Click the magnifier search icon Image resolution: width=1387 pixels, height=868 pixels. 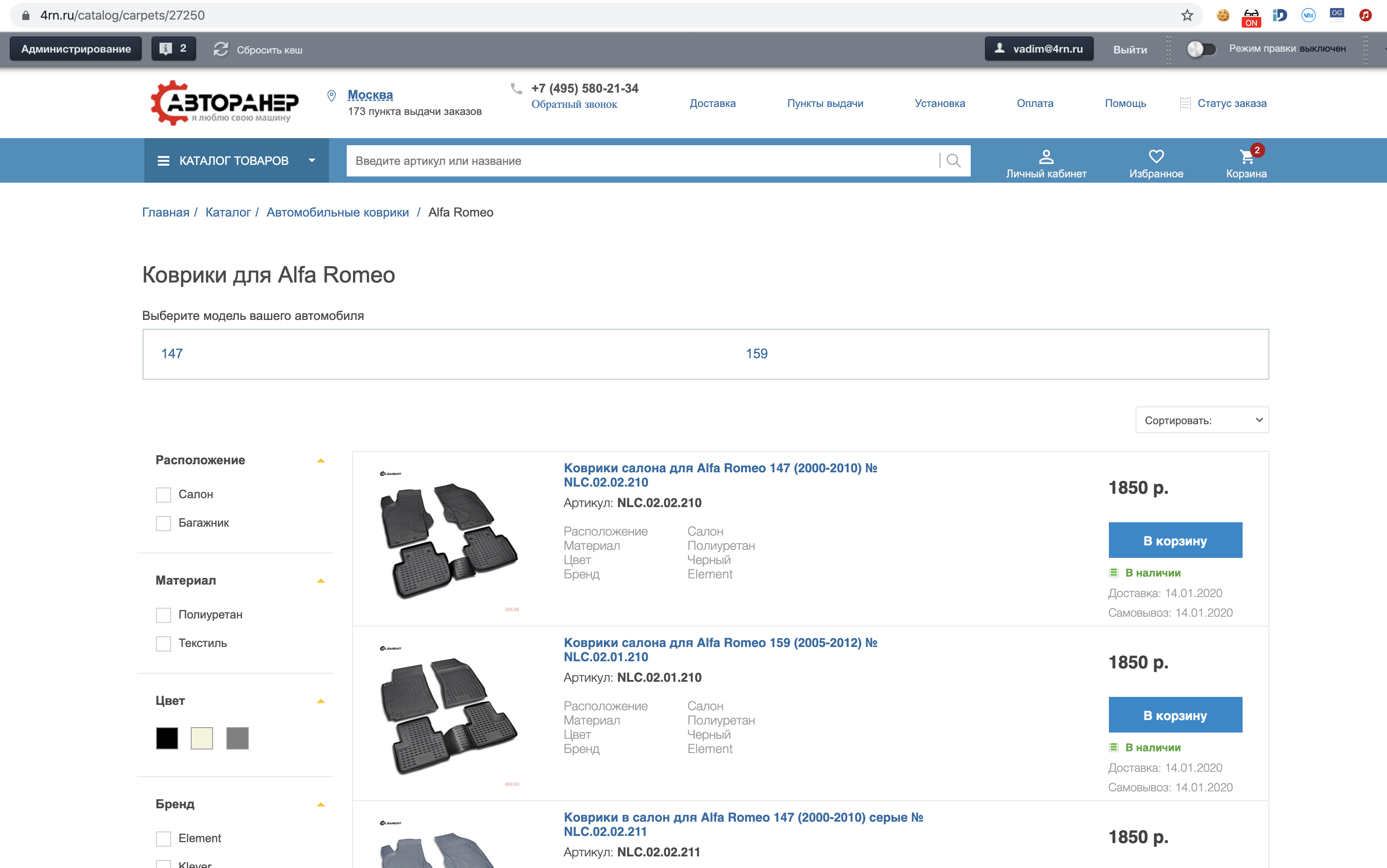pos(954,161)
